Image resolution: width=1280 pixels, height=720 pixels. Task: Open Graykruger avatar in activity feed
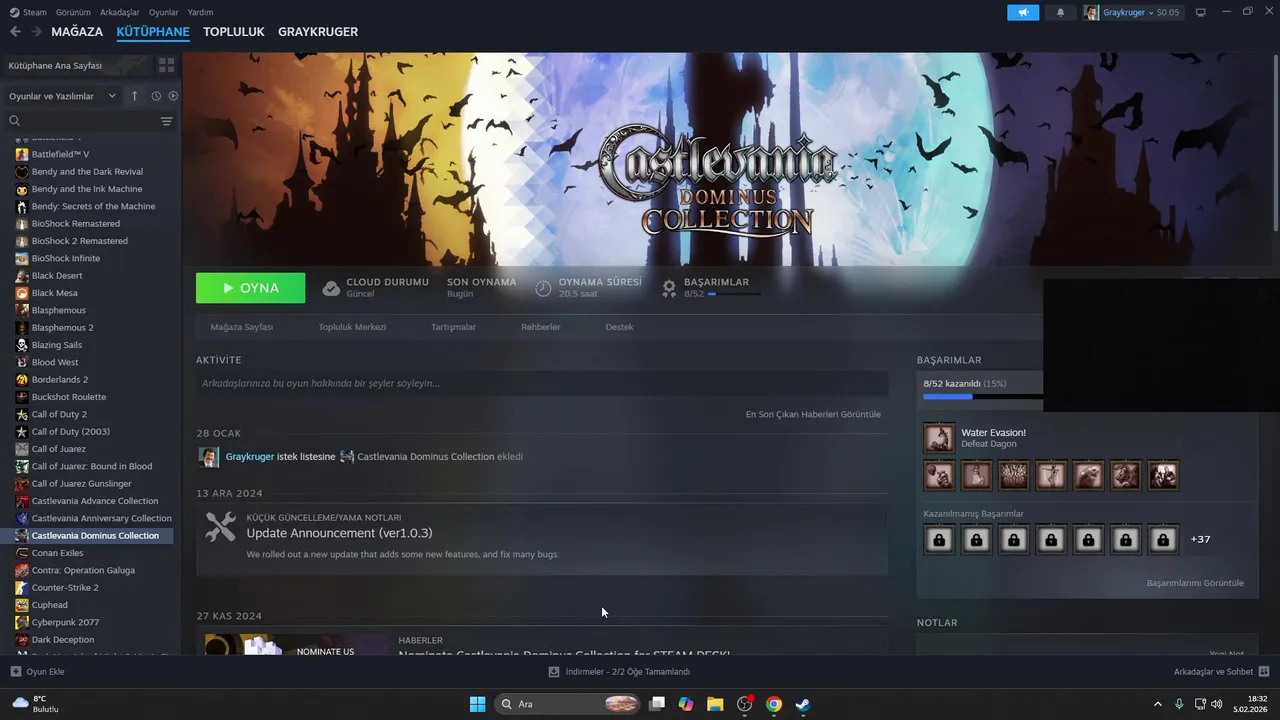(209, 457)
